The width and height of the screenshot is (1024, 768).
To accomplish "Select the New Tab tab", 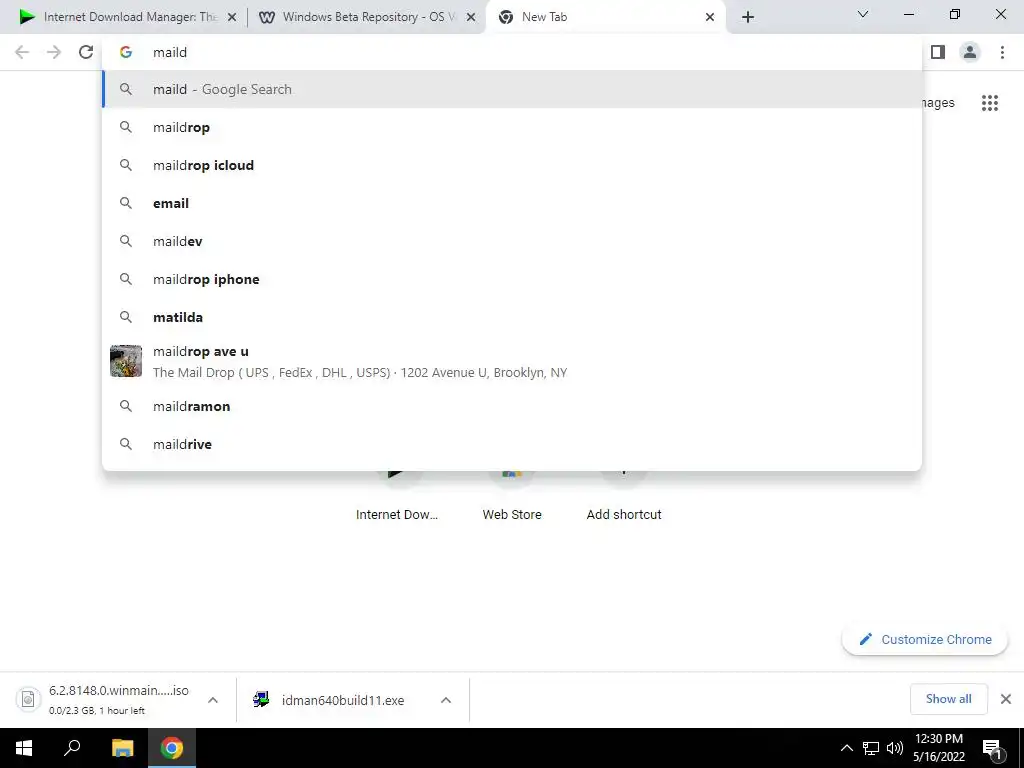I will click(605, 17).
